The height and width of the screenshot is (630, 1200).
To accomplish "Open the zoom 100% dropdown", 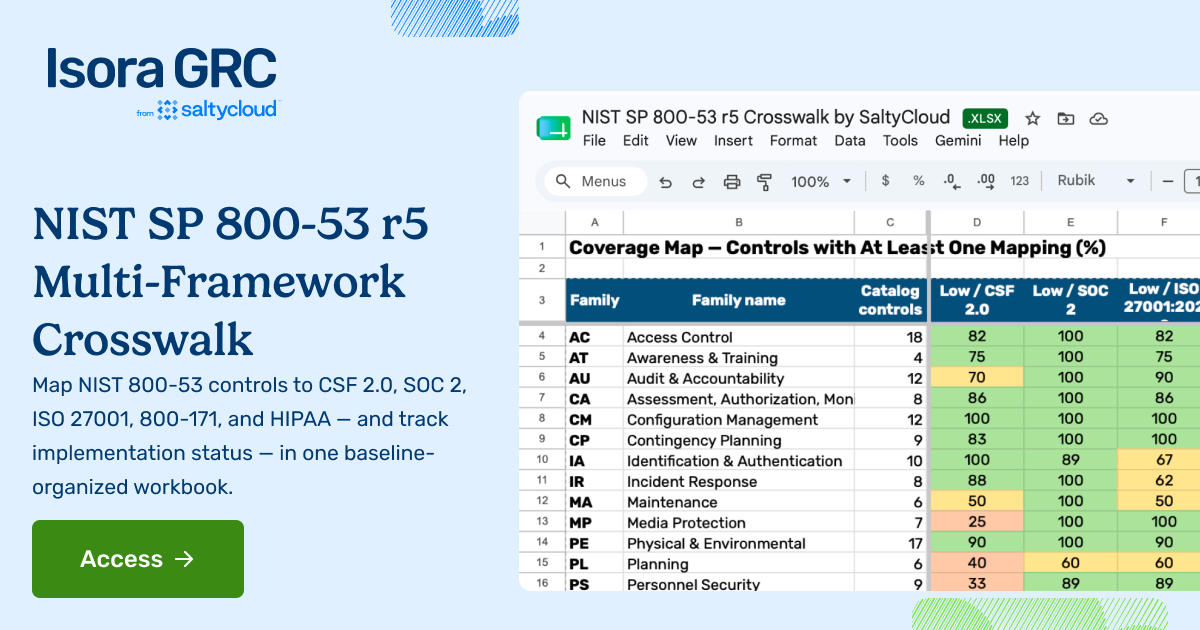I will (821, 182).
